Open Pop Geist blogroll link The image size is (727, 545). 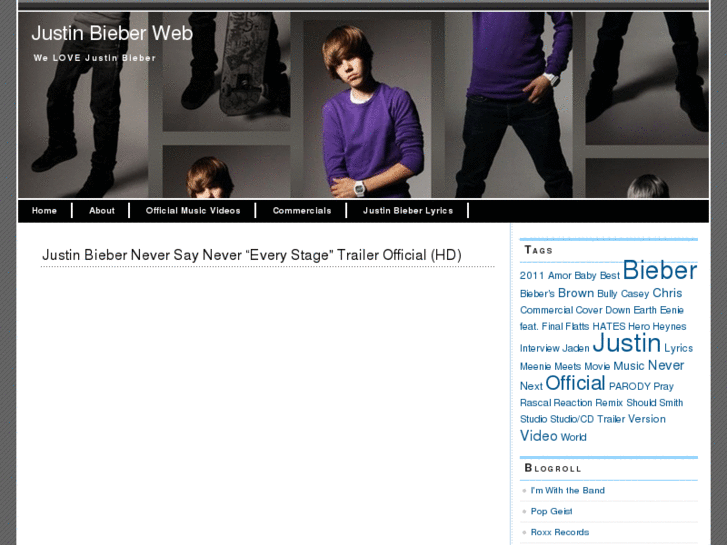[x=551, y=511]
